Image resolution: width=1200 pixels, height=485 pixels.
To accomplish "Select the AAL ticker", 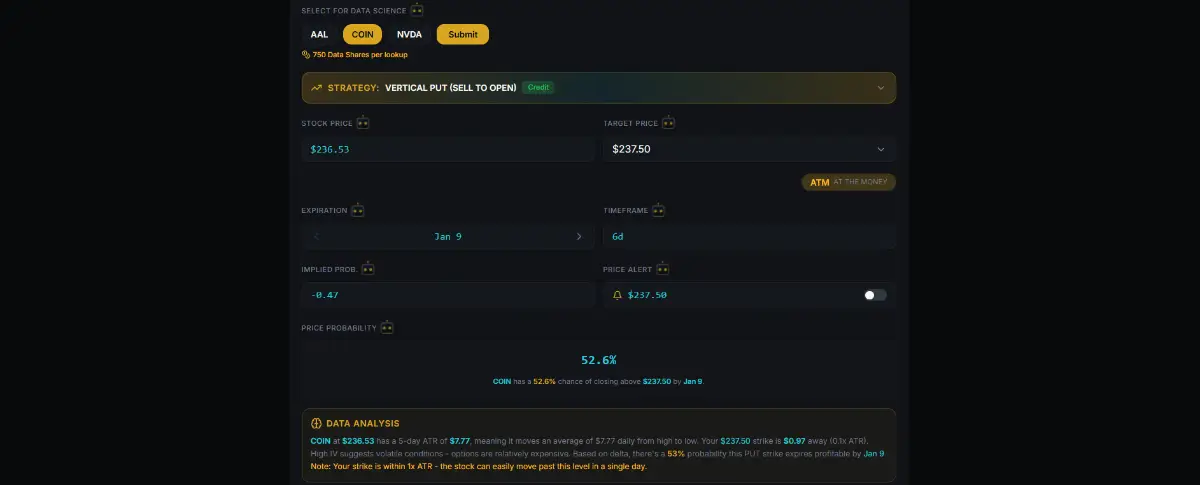I will tap(319, 34).
